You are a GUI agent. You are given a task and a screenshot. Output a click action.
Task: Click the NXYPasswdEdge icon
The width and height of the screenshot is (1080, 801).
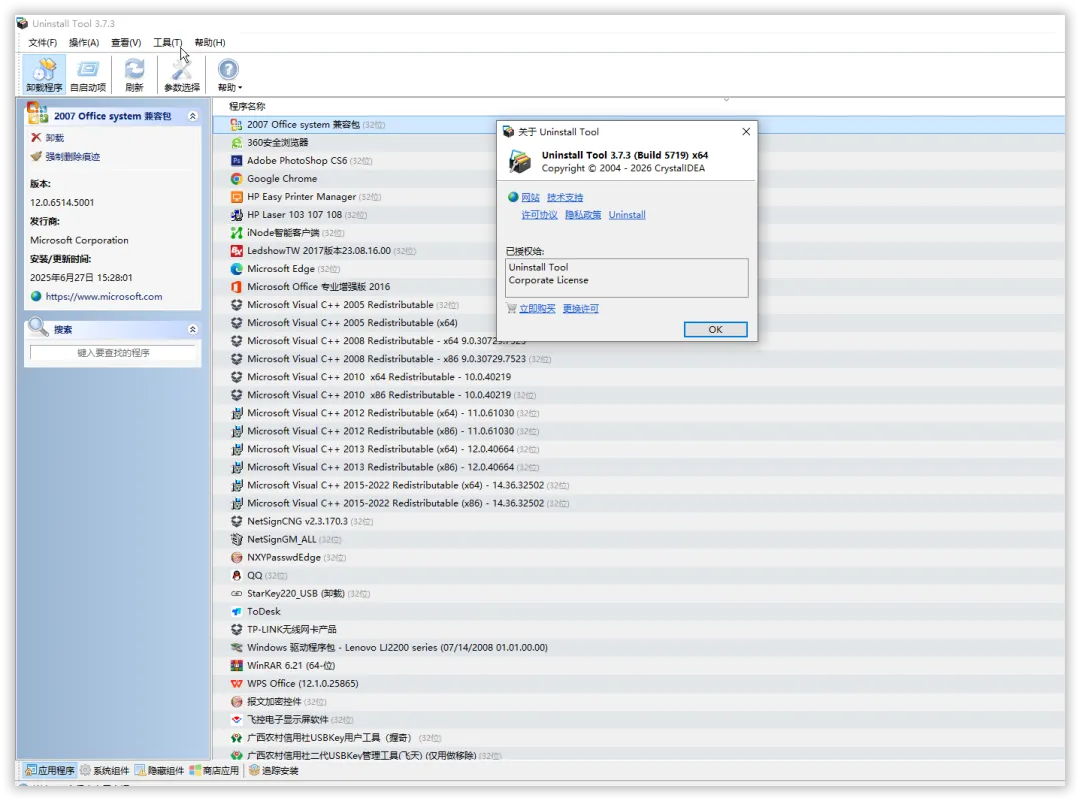pyautogui.click(x=236, y=557)
